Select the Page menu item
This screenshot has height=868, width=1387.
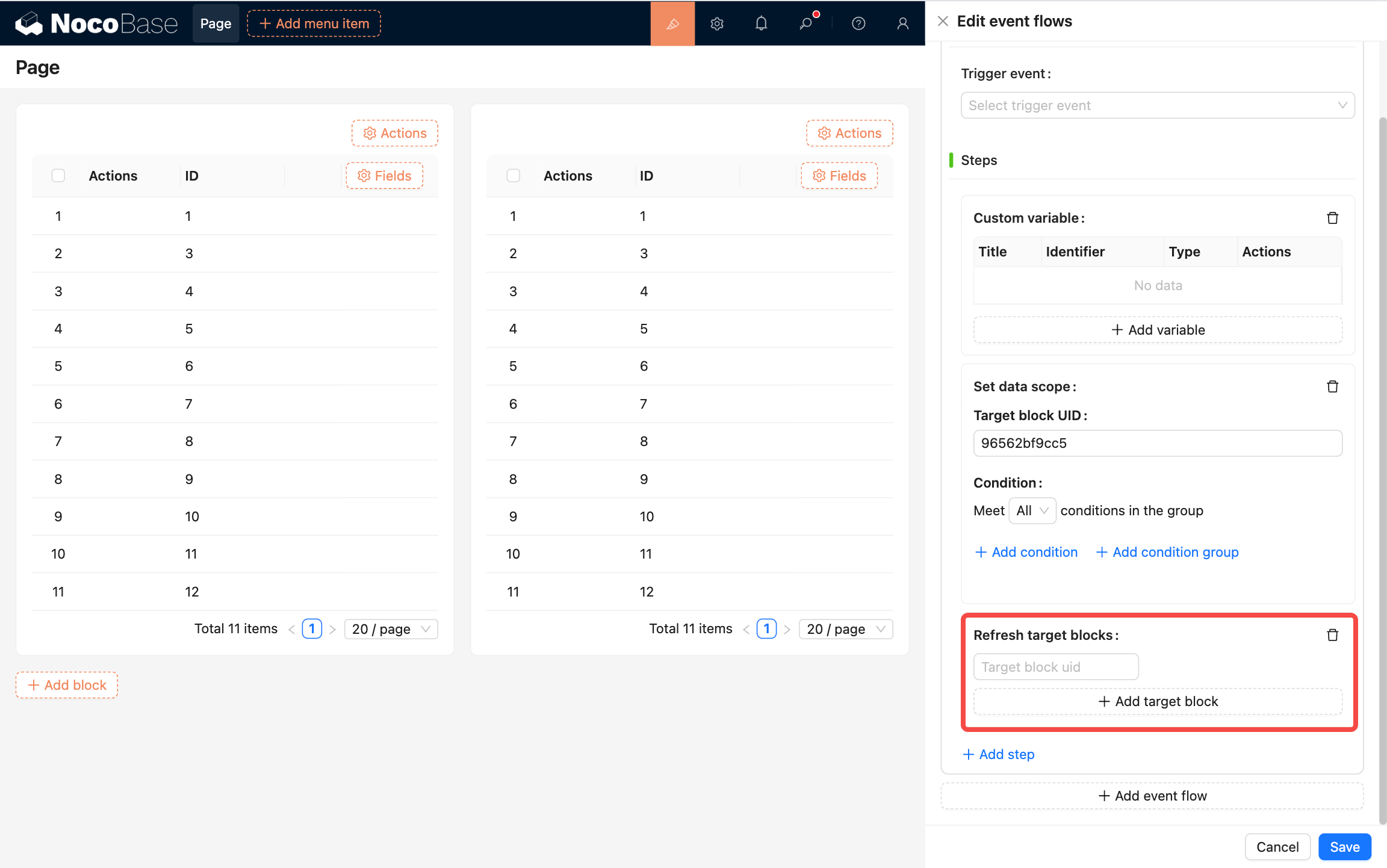[216, 23]
